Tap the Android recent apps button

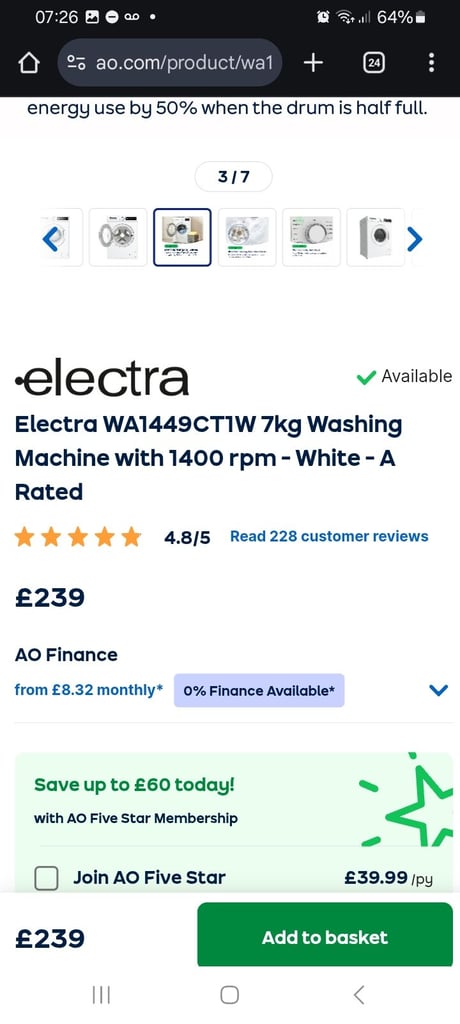(x=101, y=995)
